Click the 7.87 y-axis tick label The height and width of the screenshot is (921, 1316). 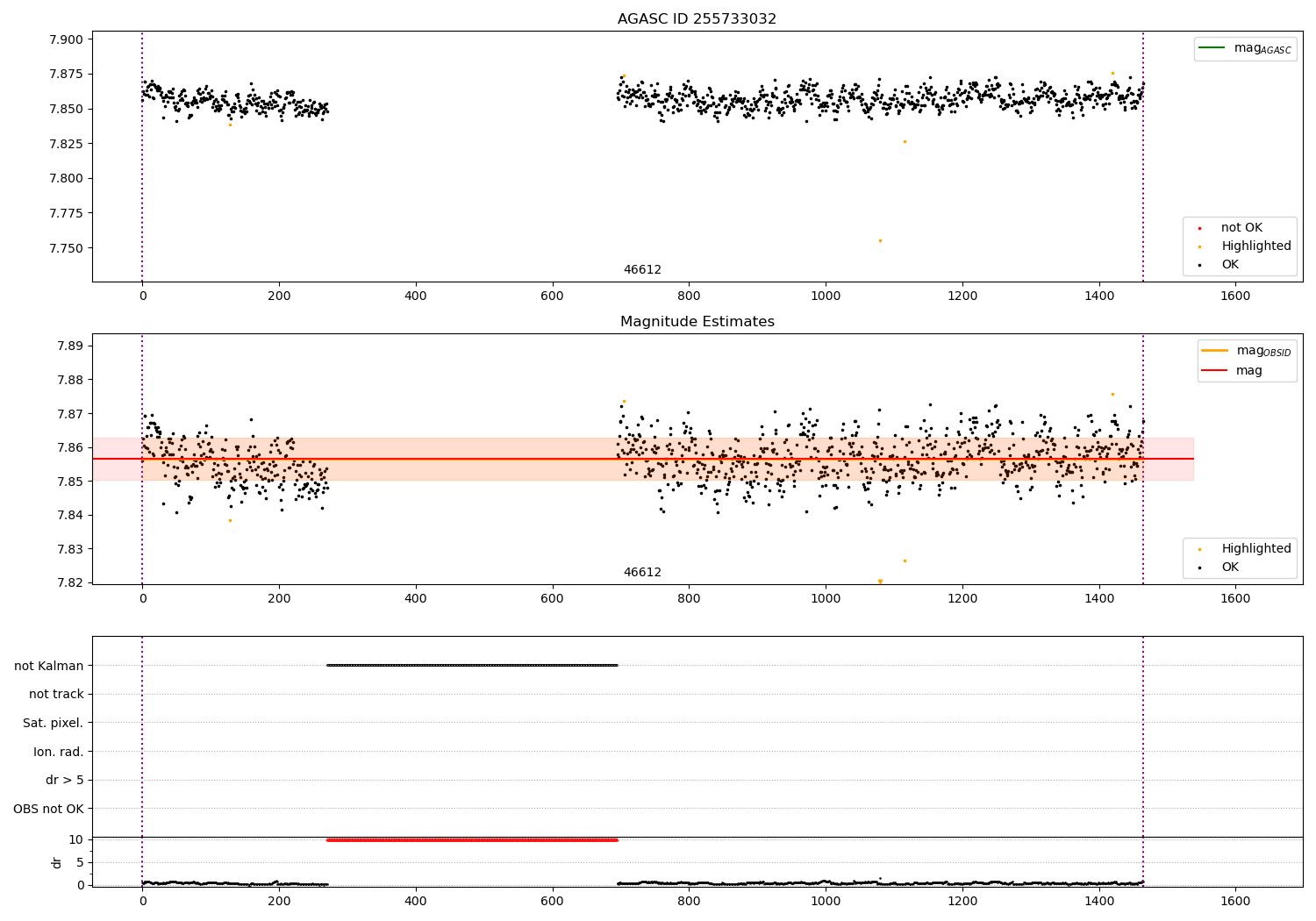[69, 413]
